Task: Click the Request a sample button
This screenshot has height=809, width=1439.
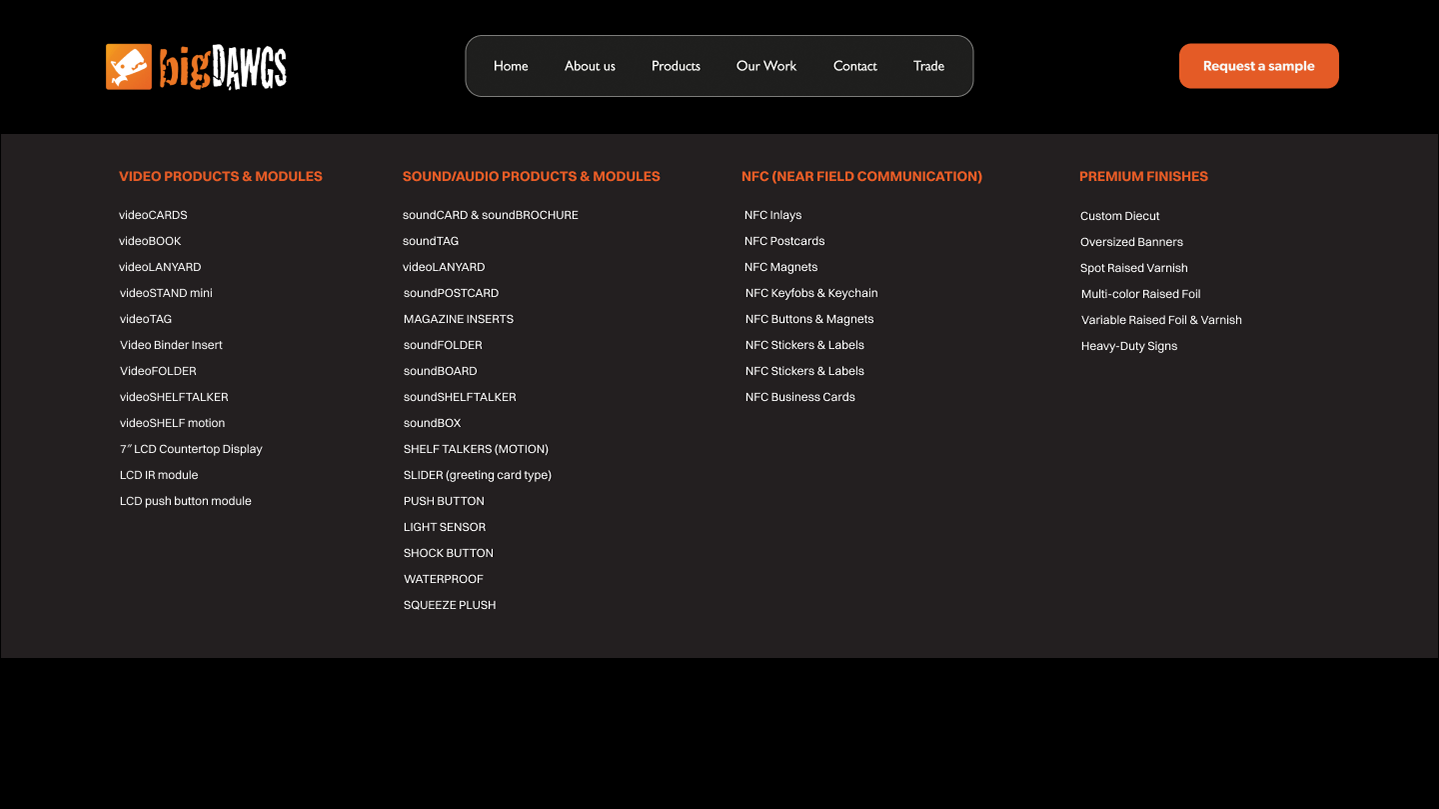Action: coord(1258,66)
